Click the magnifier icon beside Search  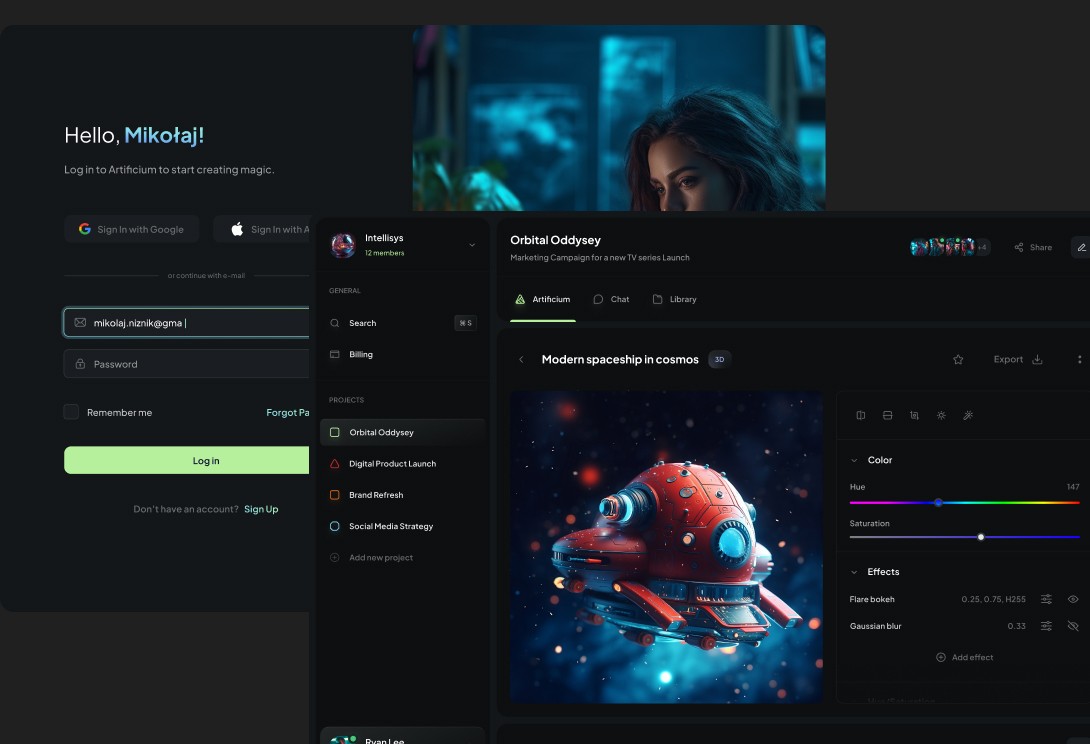click(334, 323)
